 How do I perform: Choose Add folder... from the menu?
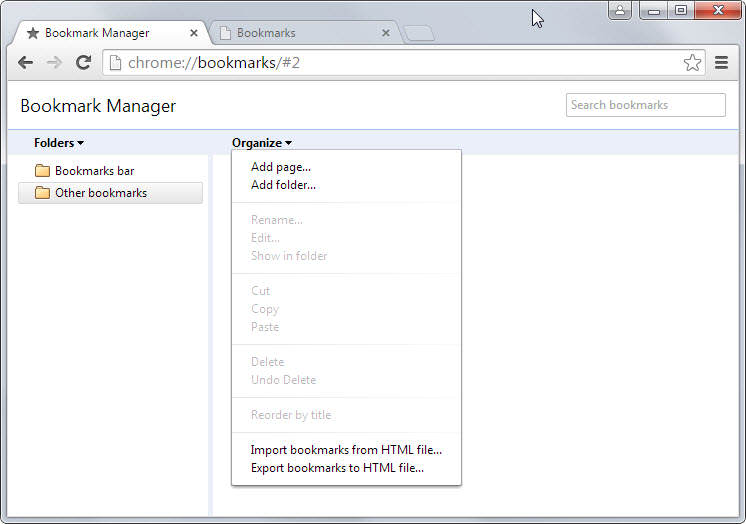coord(283,185)
